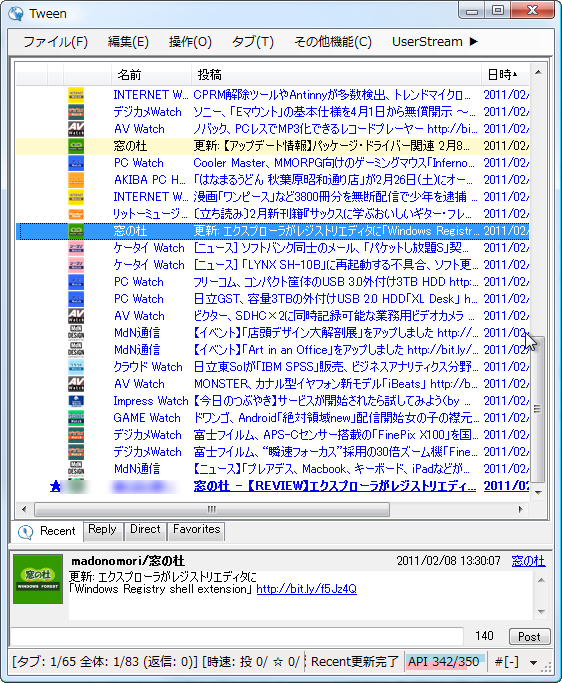Switch to the Favorites tab

click(x=196, y=529)
